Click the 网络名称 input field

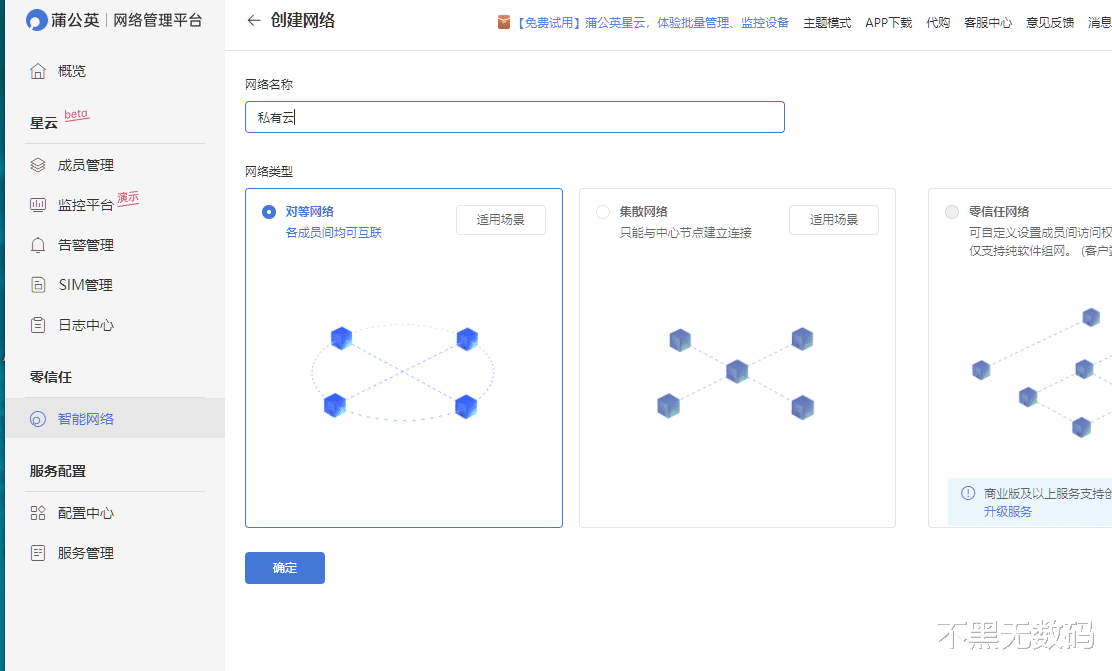514,117
